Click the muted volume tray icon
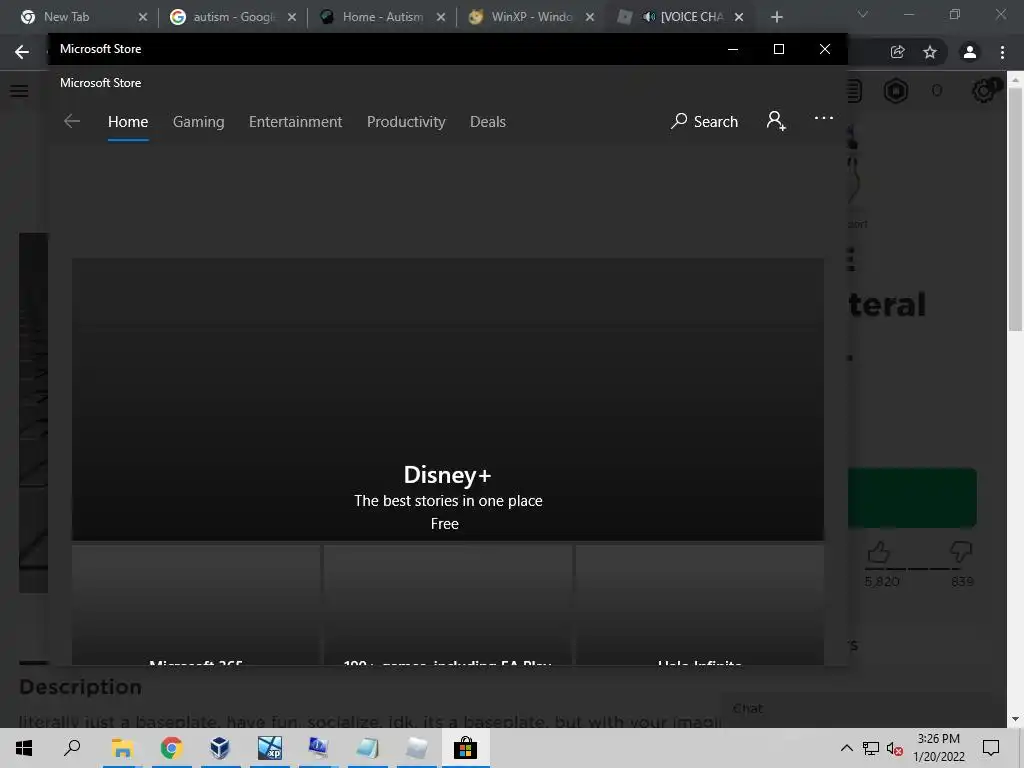The image size is (1024, 768). 895,748
